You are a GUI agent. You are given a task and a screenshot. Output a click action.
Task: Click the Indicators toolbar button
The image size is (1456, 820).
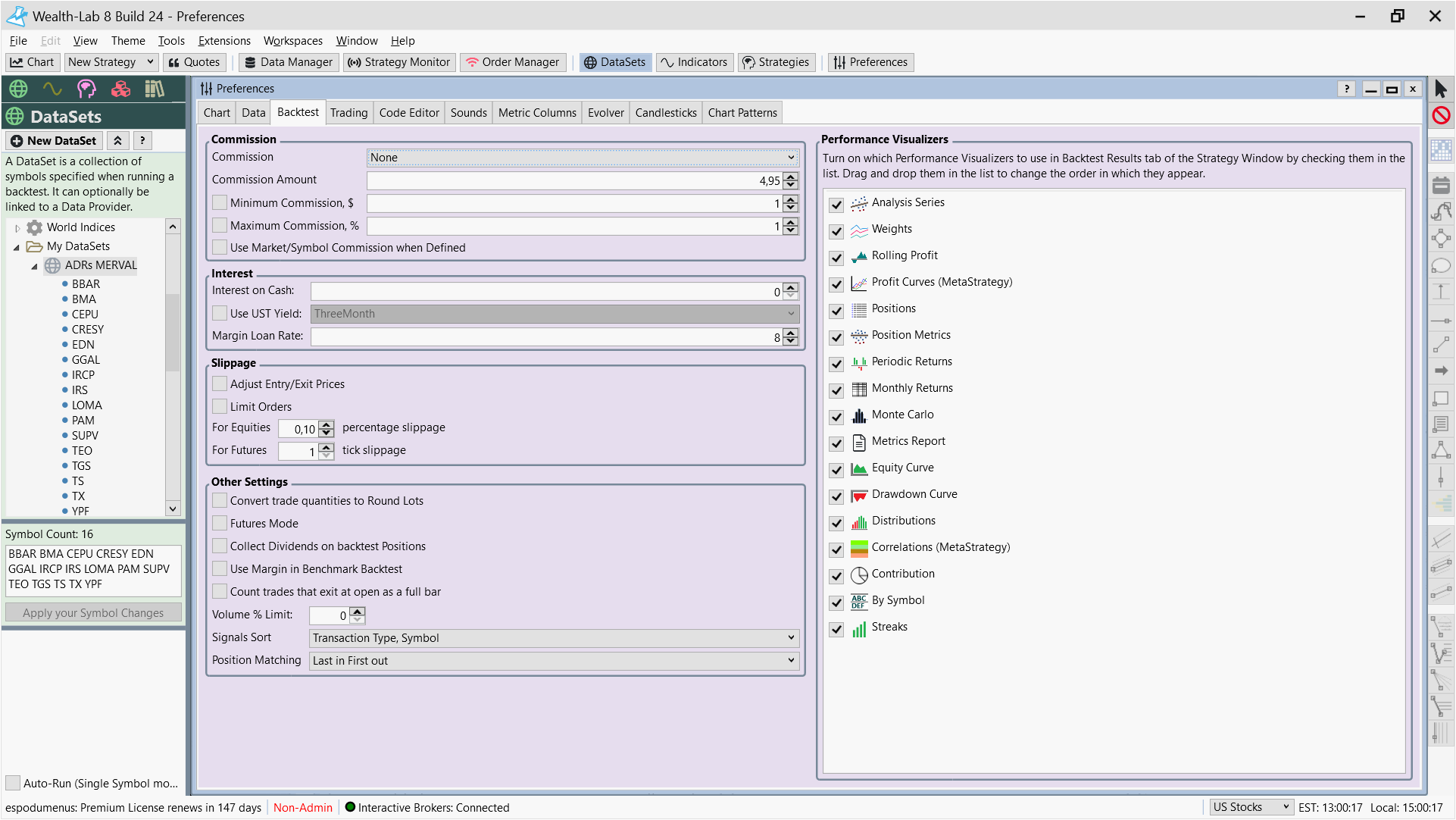pyautogui.click(x=694, y=62)
